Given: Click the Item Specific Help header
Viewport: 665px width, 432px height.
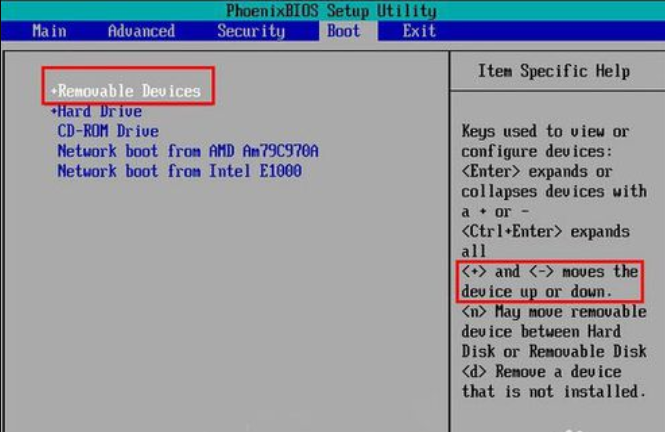Looking at the screenshot, I should point(553,71).
